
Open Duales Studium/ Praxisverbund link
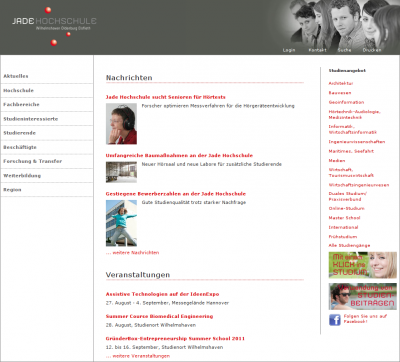348,196
